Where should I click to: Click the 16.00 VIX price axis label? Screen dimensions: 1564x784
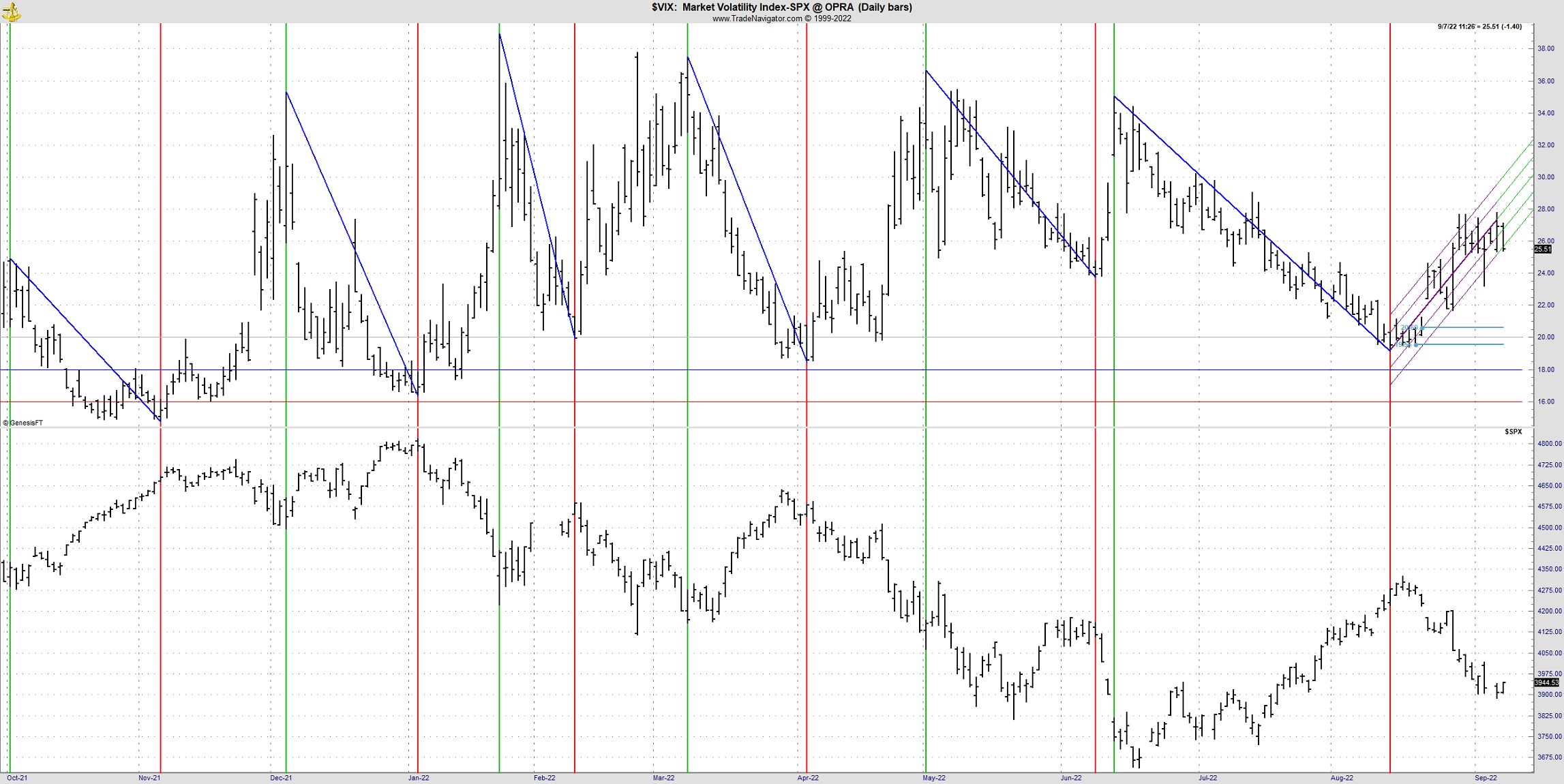1546,402
